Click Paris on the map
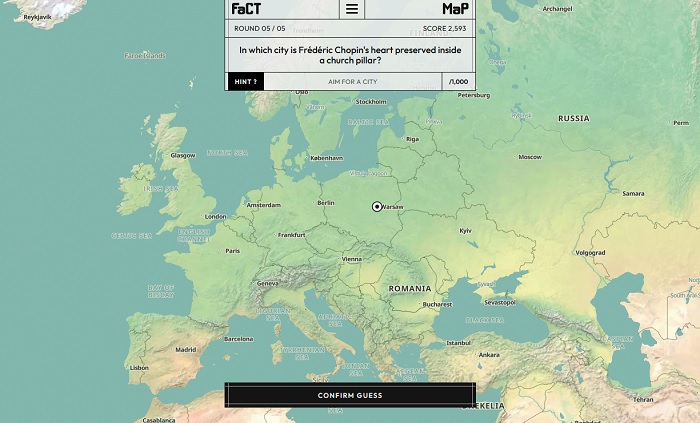 click(233, 251)
